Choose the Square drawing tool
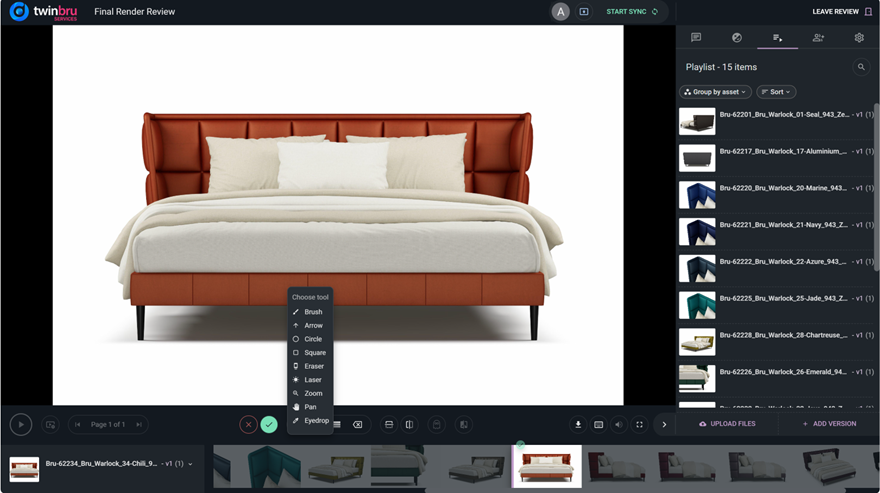Image resolution: width=880 pixels, height=493 pixels. [x=310, y=353]
